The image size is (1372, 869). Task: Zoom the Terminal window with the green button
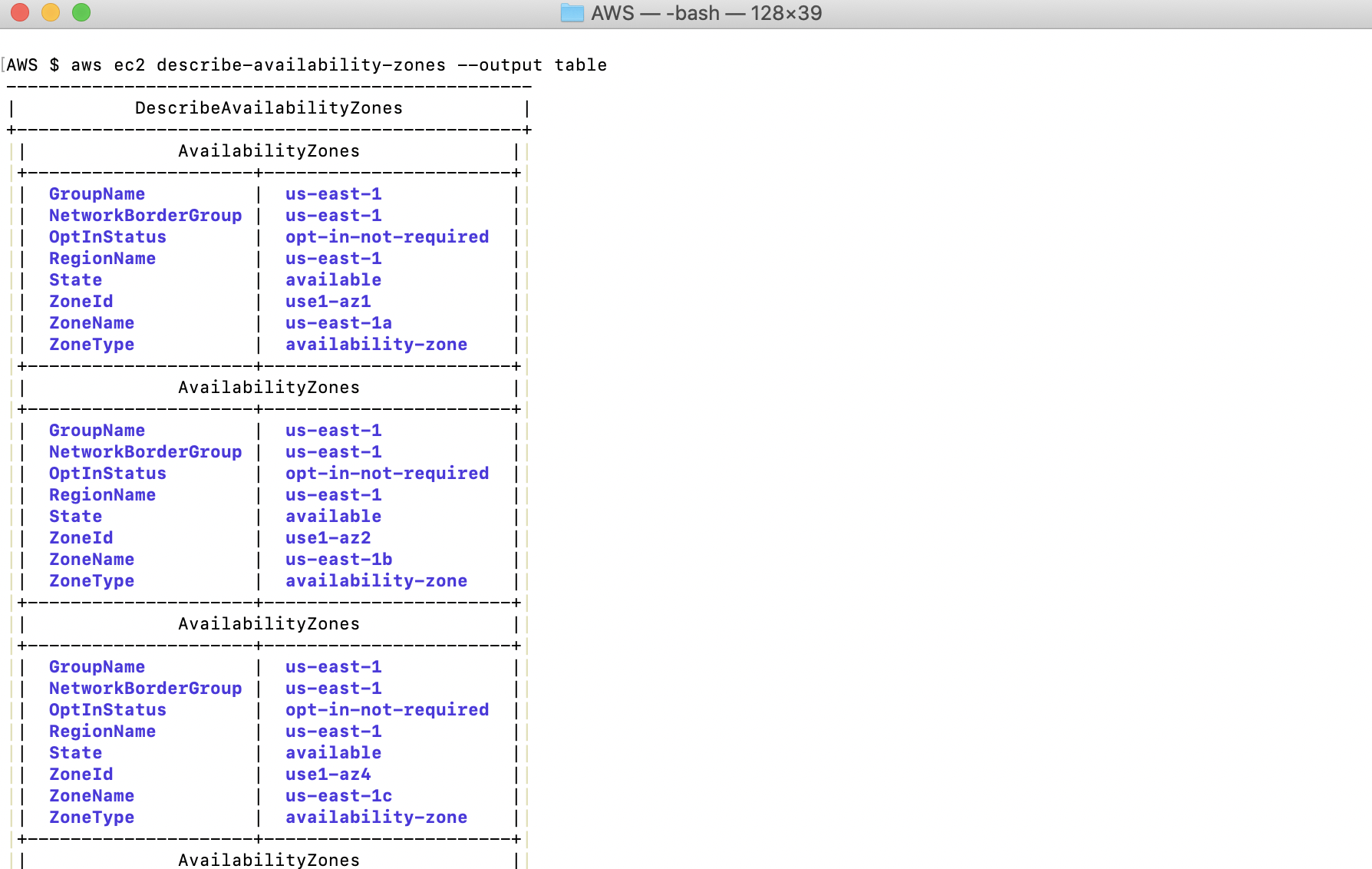click(81, 12)
